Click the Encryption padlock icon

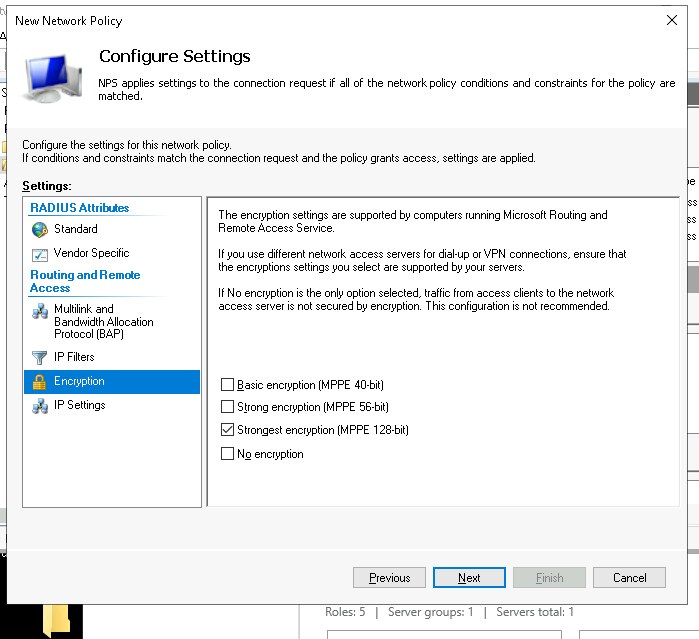40,381
